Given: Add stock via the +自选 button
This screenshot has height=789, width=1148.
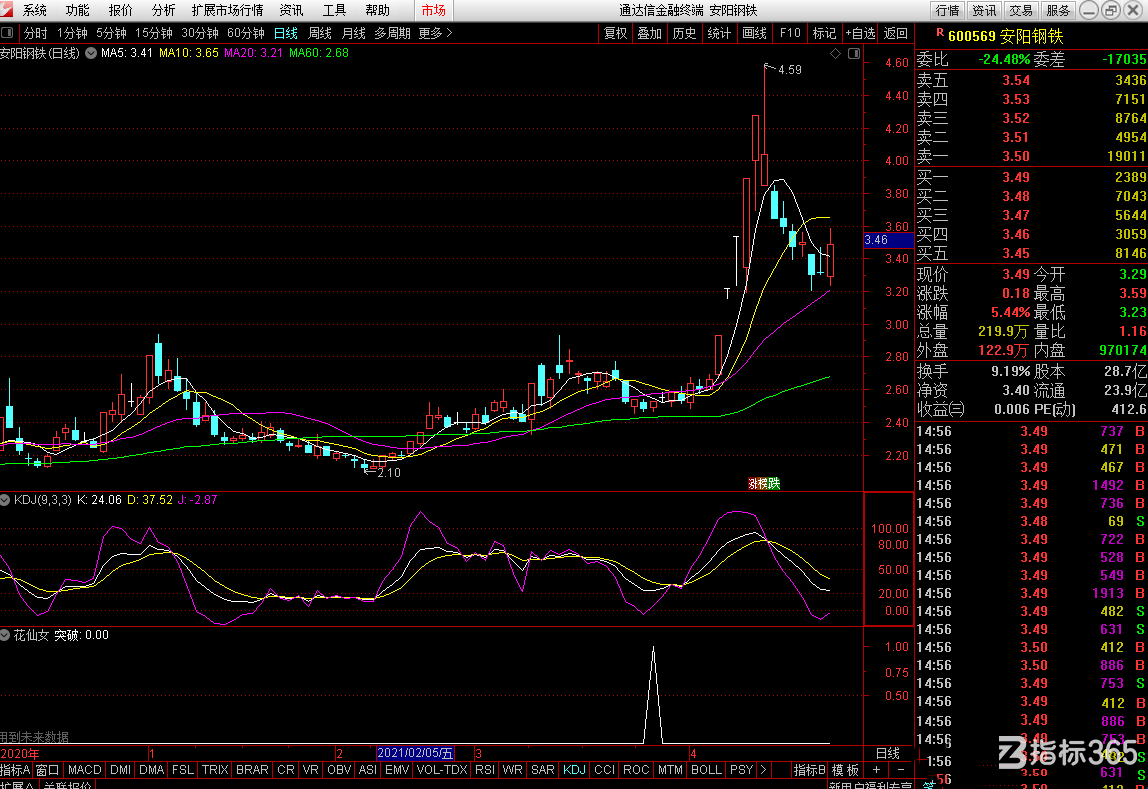Looking at the screenshot, I should (860, 33).
